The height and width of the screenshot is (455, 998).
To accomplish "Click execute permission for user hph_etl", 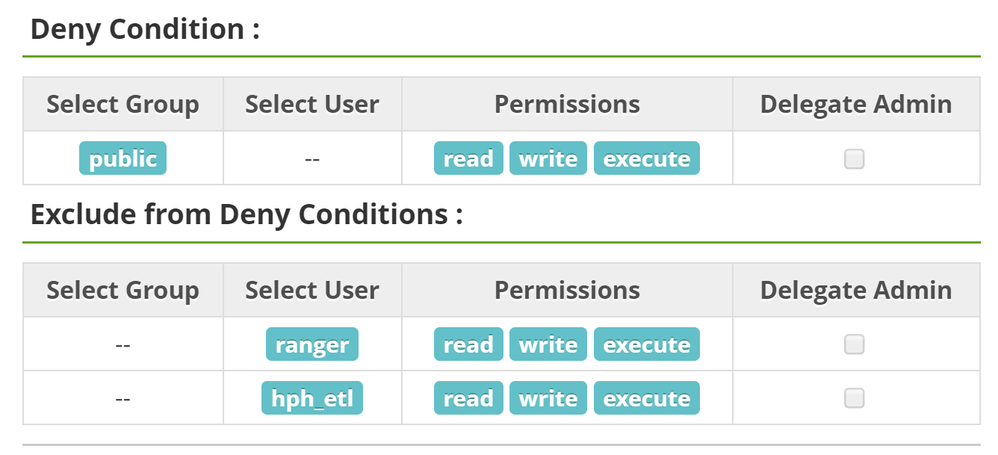I will coord(647,398).
